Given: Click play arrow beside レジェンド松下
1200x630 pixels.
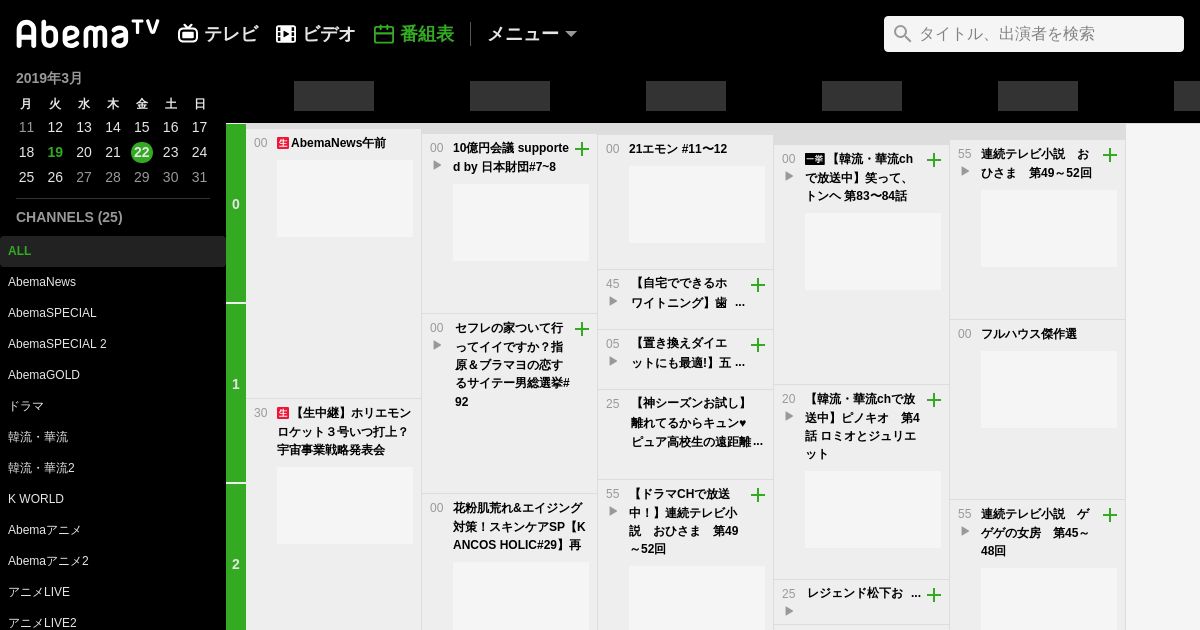Looking at the screenshot, I should coord(789,611).
